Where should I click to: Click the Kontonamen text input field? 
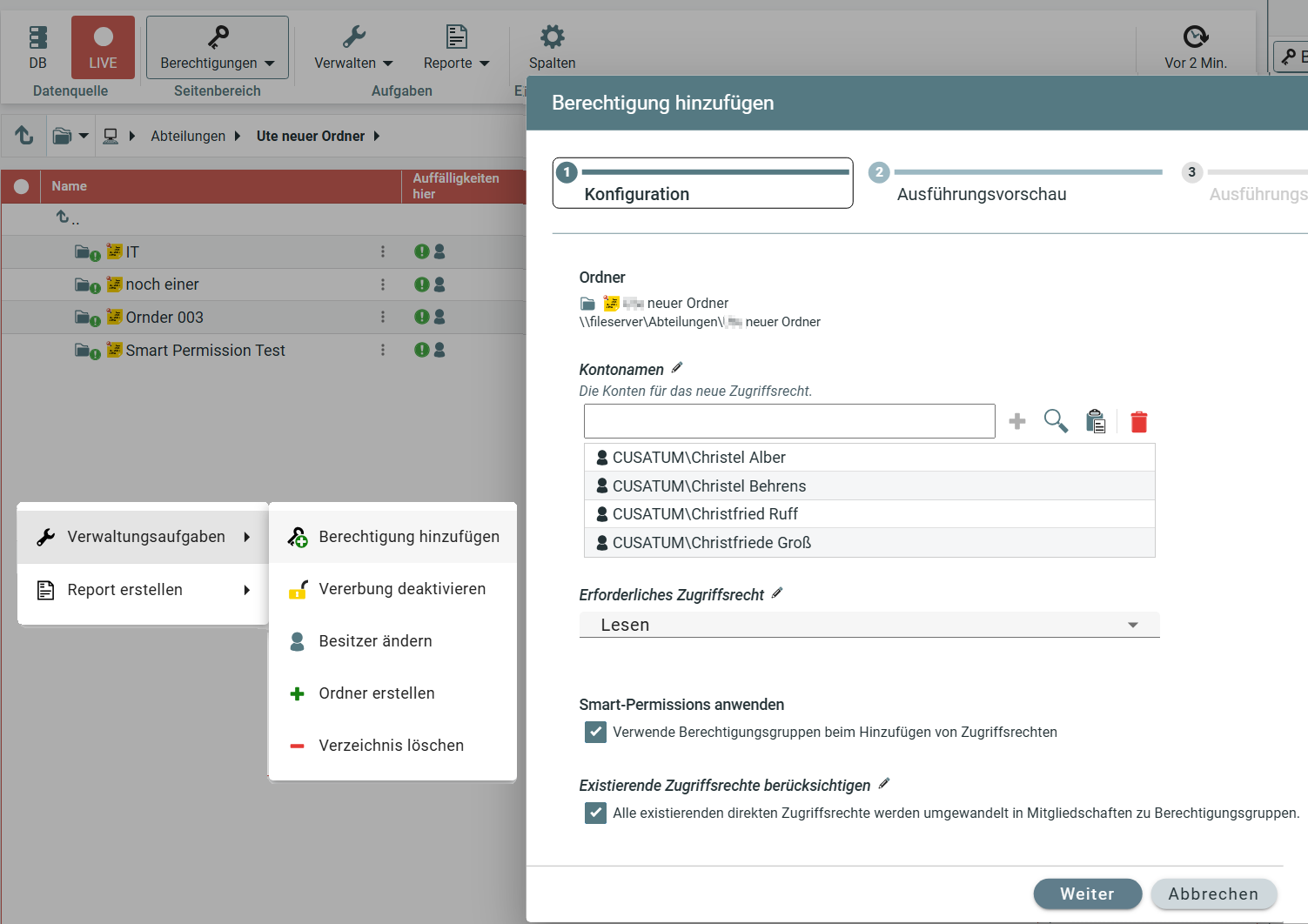point(788,421)
